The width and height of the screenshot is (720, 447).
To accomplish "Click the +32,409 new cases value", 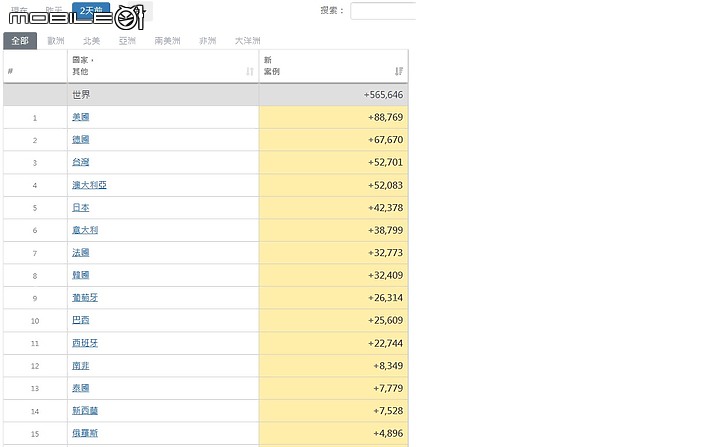I will (385, 275).
